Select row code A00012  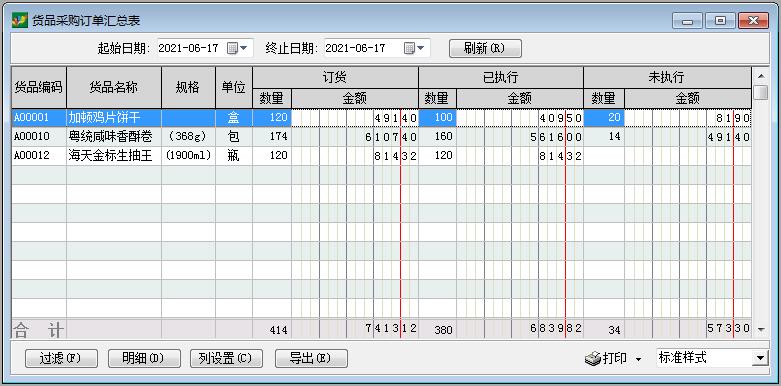[39, 156]
